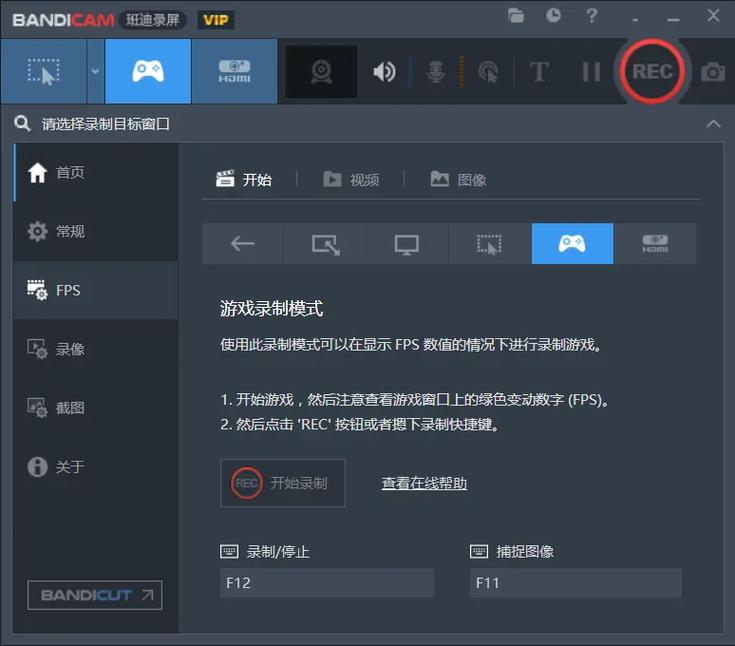This screenshot has height=646, width=735.
Task: Switch to the 视频 tab
Action: click(352, 180)
